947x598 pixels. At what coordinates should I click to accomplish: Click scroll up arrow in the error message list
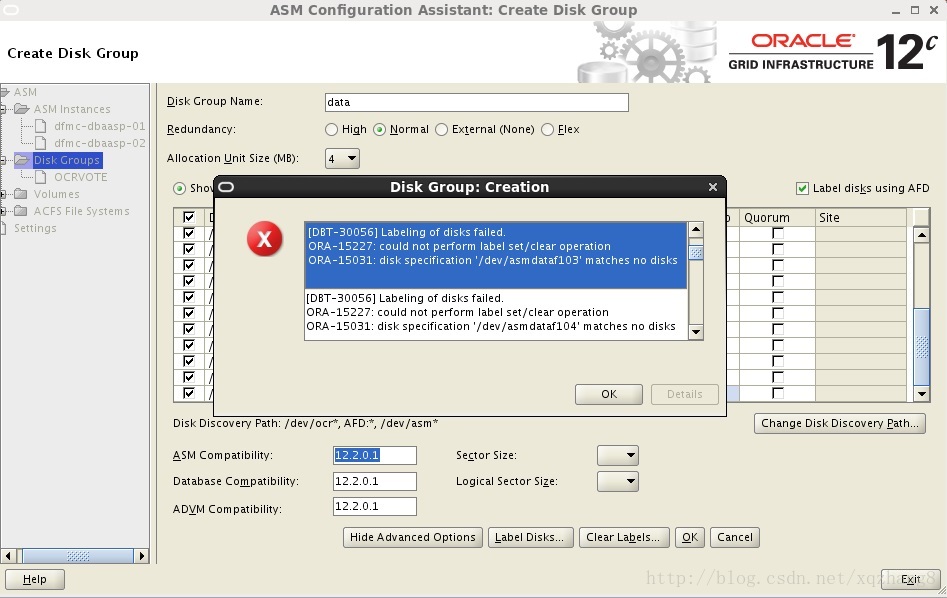696,230
